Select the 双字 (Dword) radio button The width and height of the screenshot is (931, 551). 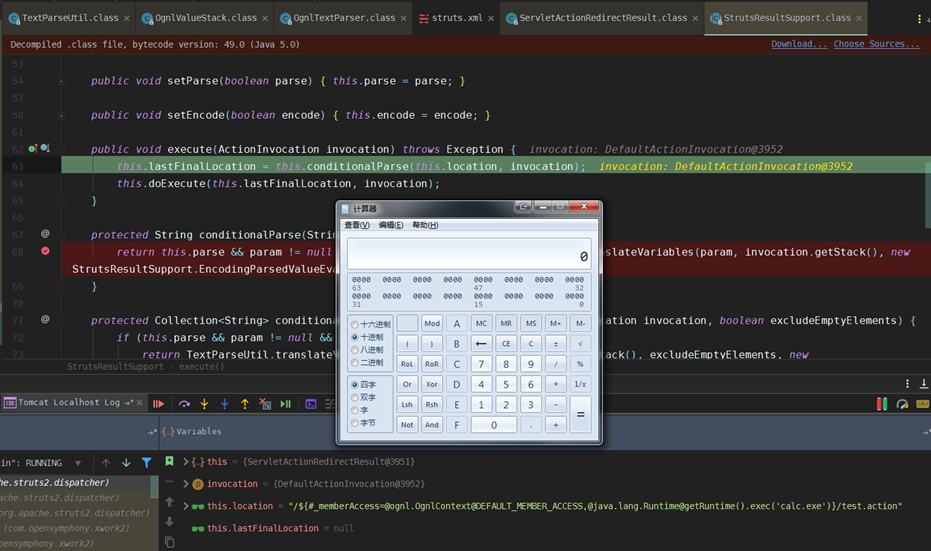pyautogui.click(x=356, y=397)
